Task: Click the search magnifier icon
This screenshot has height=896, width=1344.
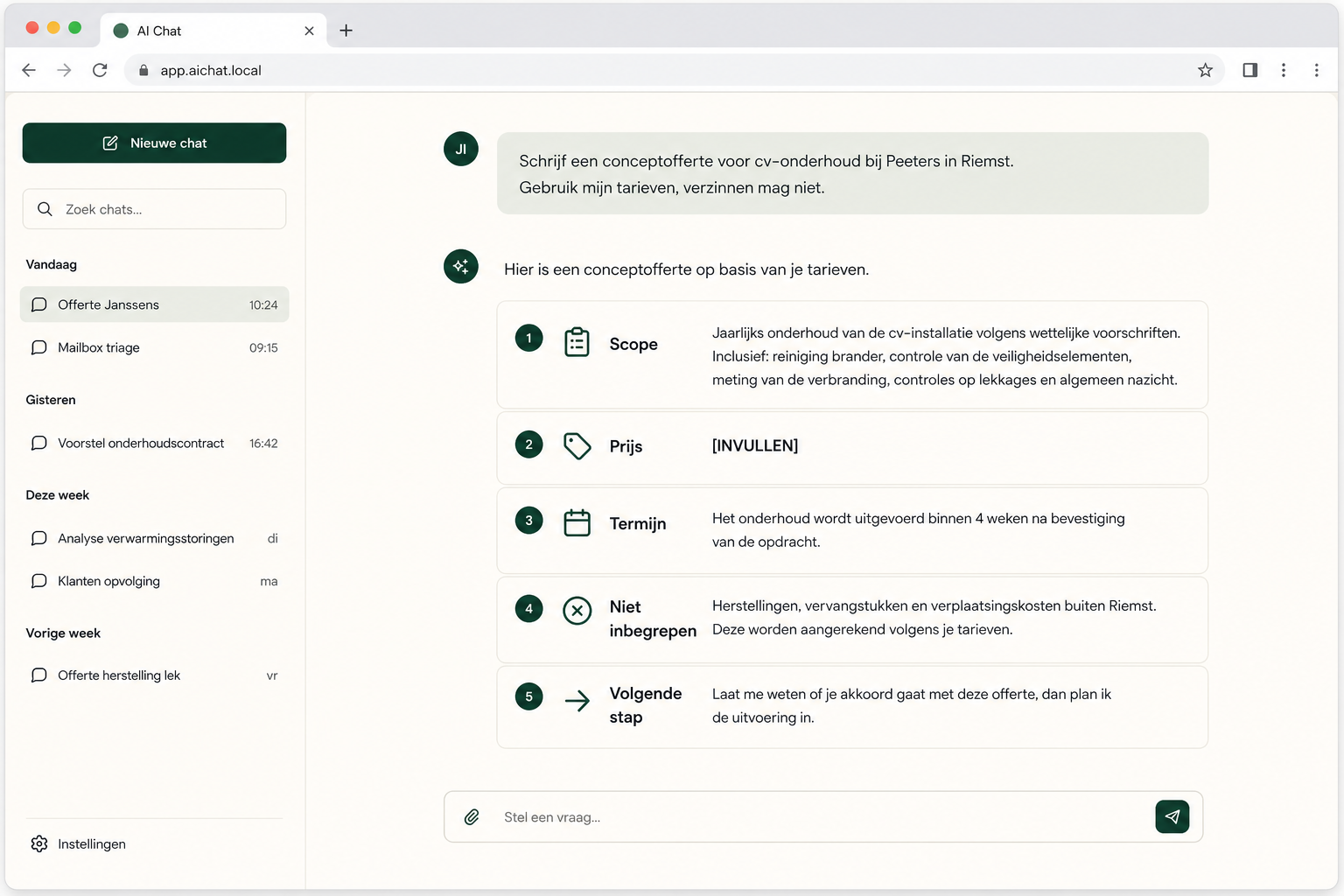Action: point(45,209)
